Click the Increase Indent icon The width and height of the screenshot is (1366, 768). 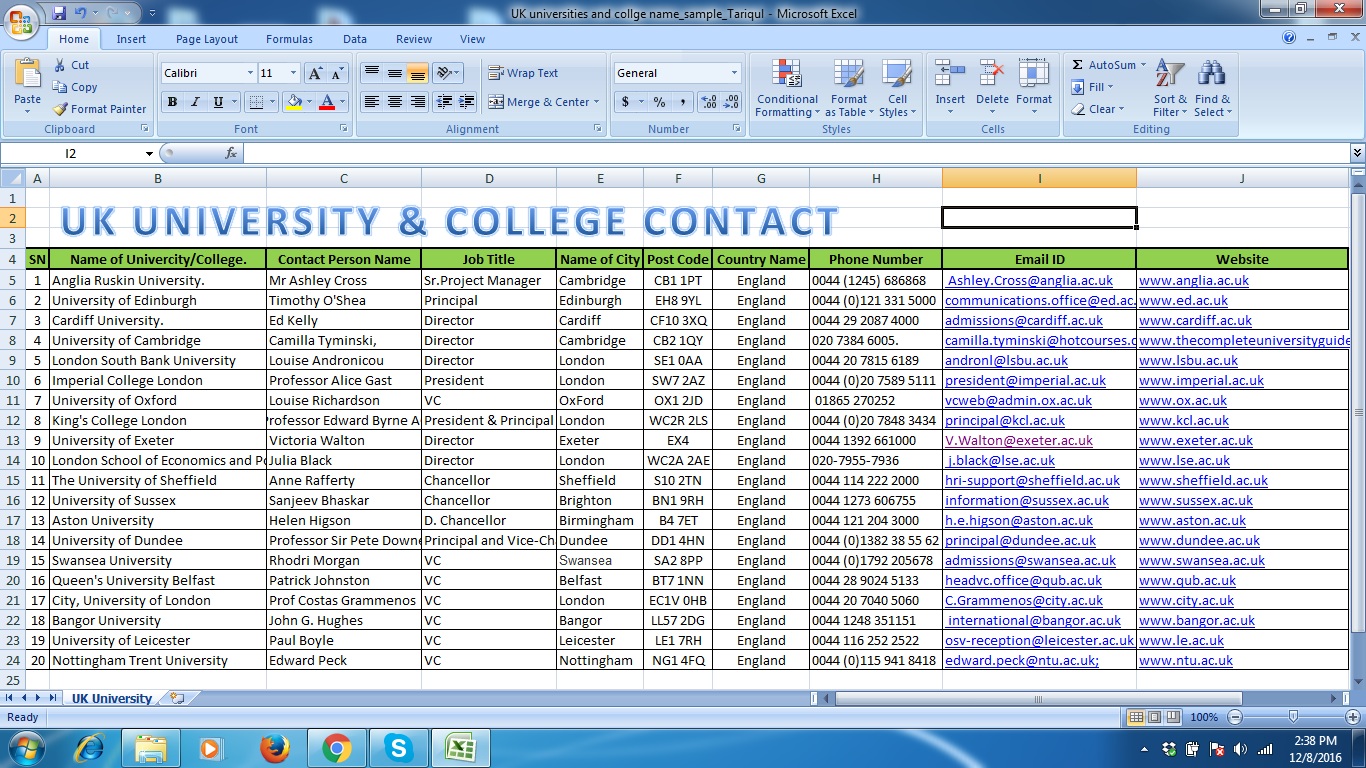click(x=465, y=102)
